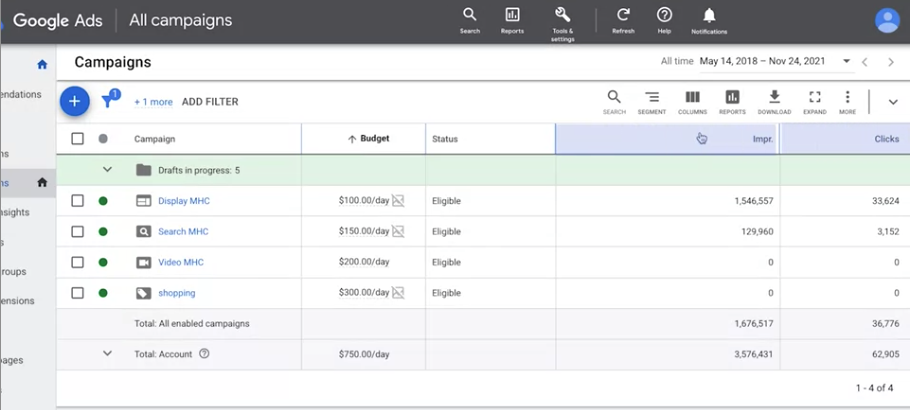Click the budget chart icon for Search MHC
Screen dimensions: 910x410
(x=398, y=231)
